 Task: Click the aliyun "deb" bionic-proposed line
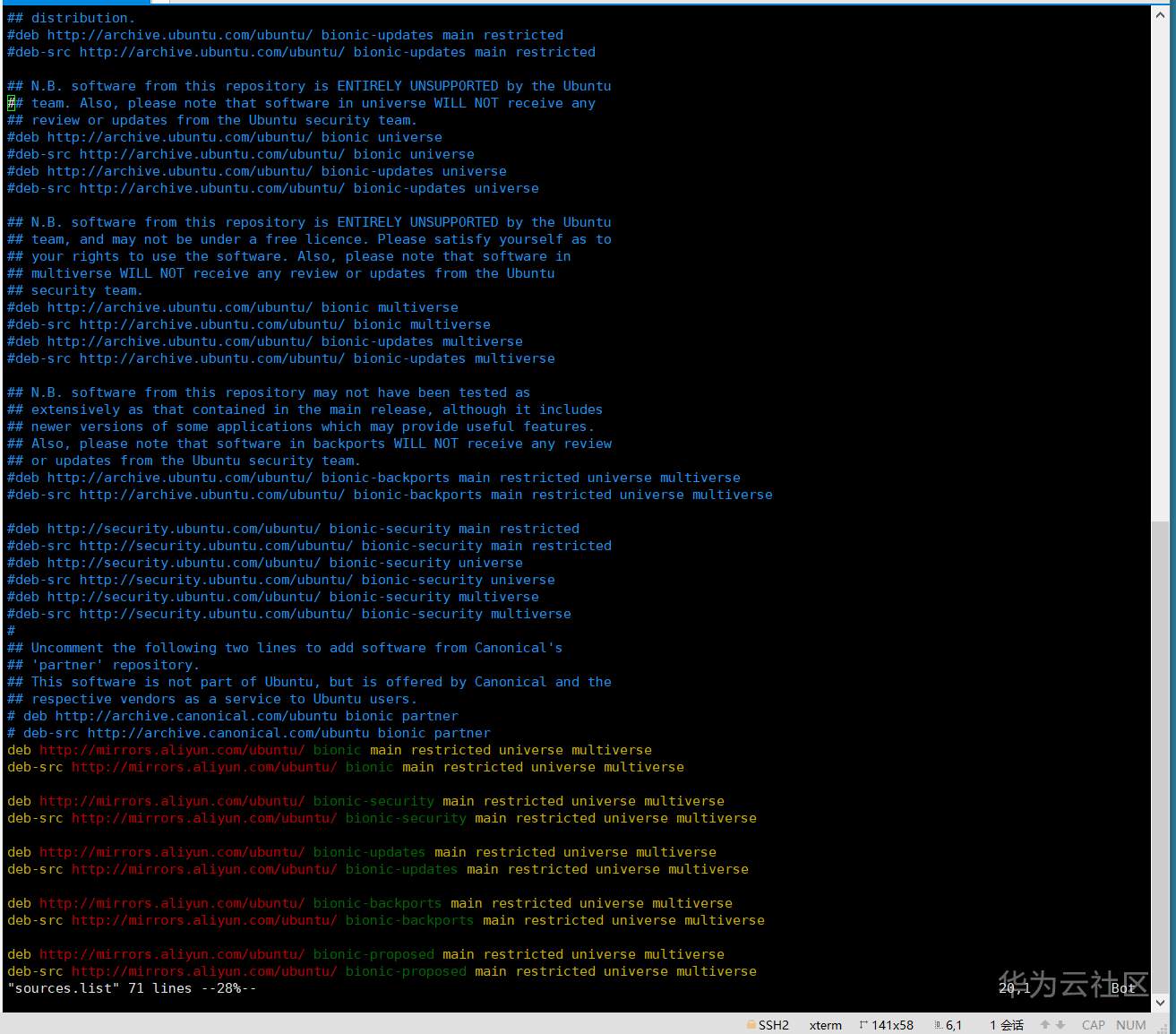coord(366,954)
